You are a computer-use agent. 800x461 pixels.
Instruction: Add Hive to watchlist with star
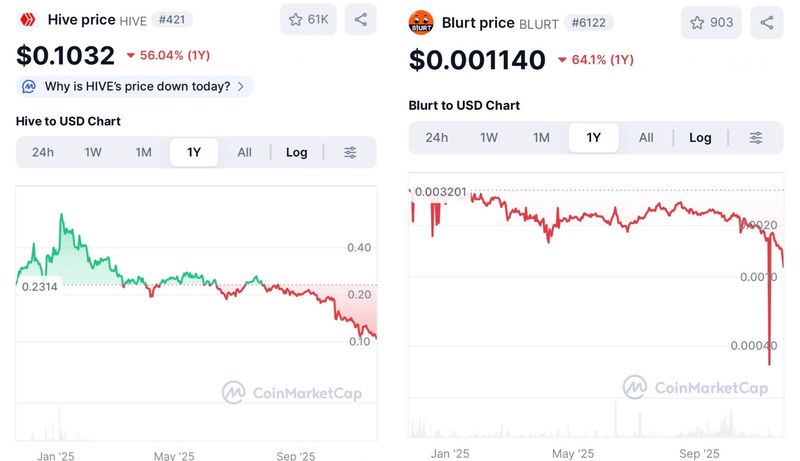pyautogui.click(x=308, y=19)
